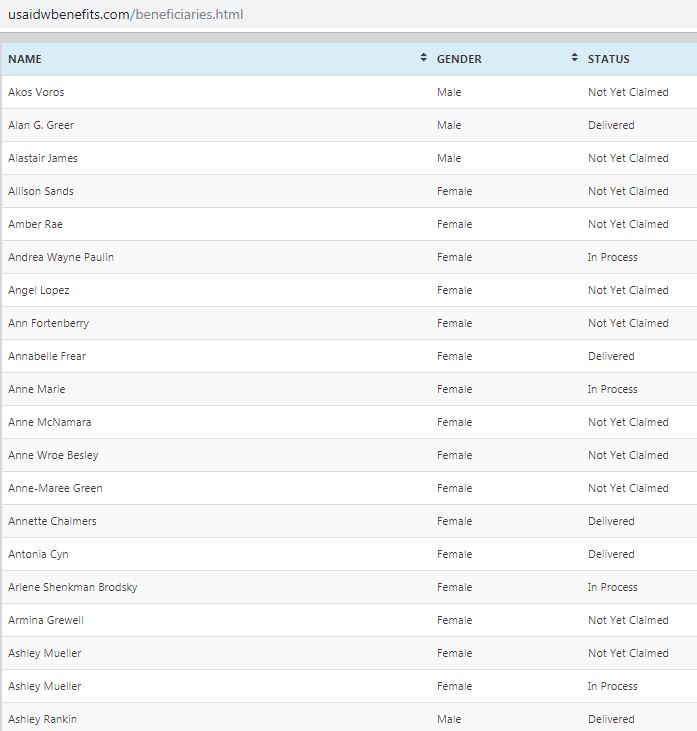Image resolution: width=697 pixels, height=731 pixels.
Task: Click Not Yet Claimed status for Akos Voros
Action: [x=628, y=92]
